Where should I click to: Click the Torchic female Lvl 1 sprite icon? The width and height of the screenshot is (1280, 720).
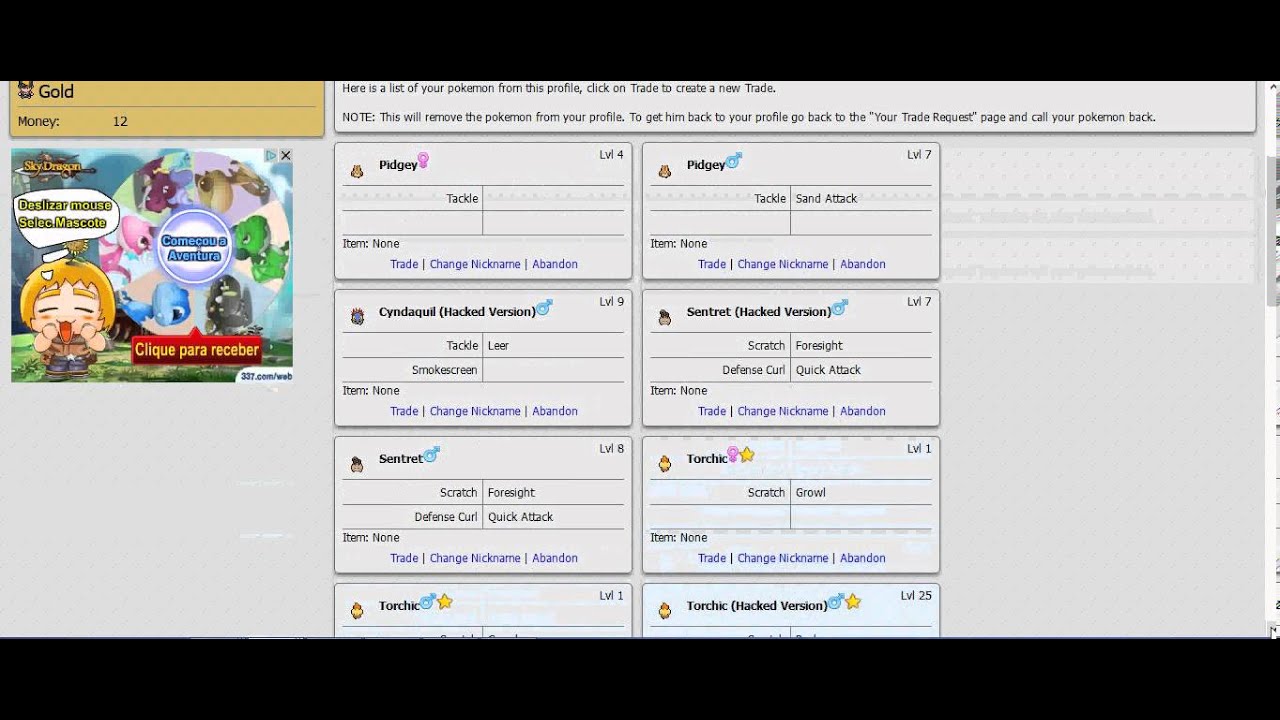665,464
